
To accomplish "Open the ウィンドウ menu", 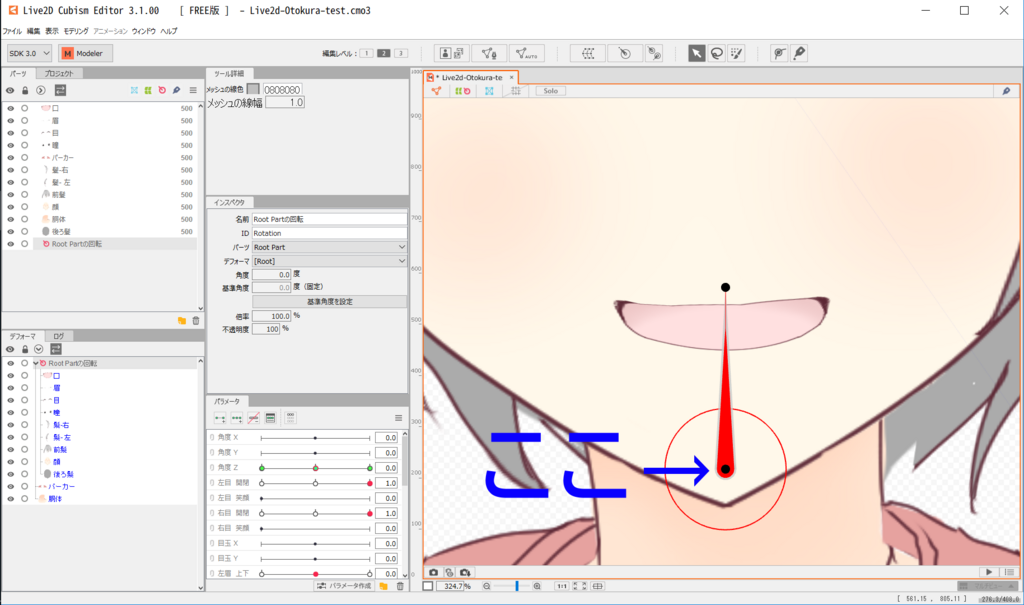I will coord(144,31).
